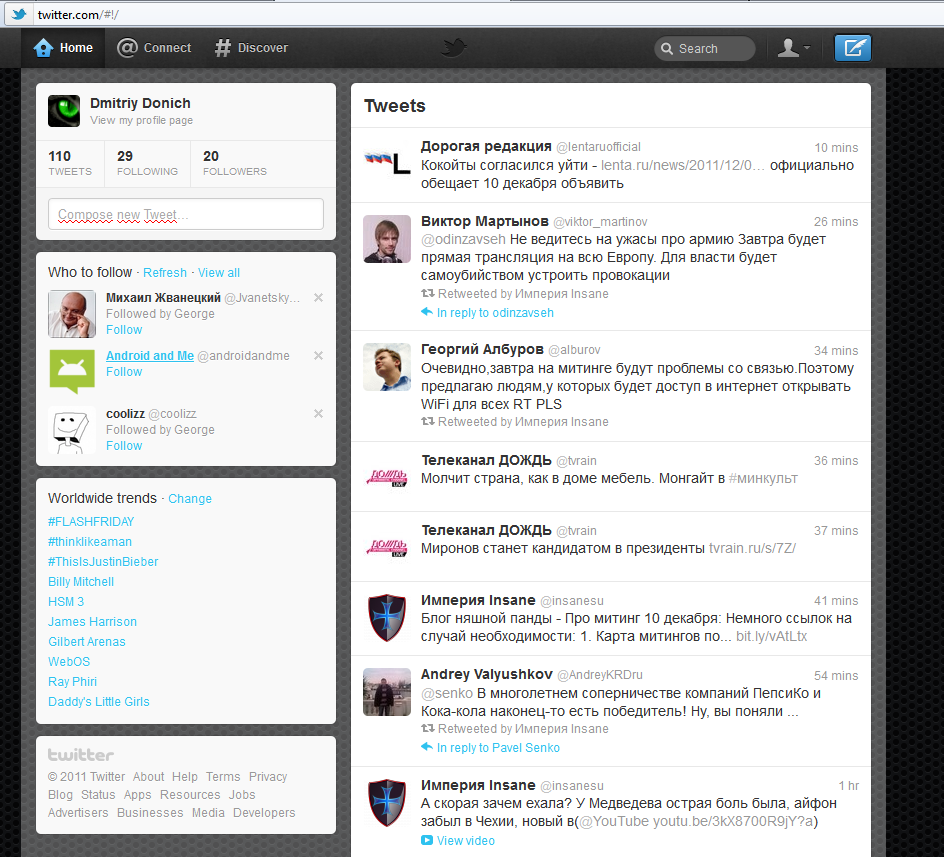
Task: Open the Daddy's Little Girls trend
Action: (x=99, y=702)
